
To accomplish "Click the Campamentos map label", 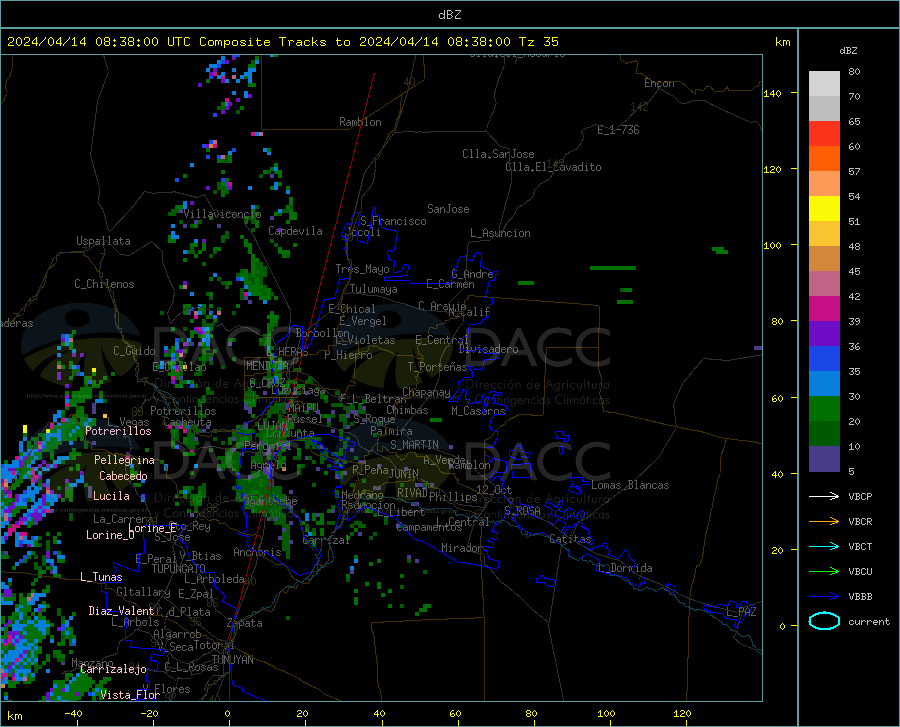I will click(x=429, y=527).
